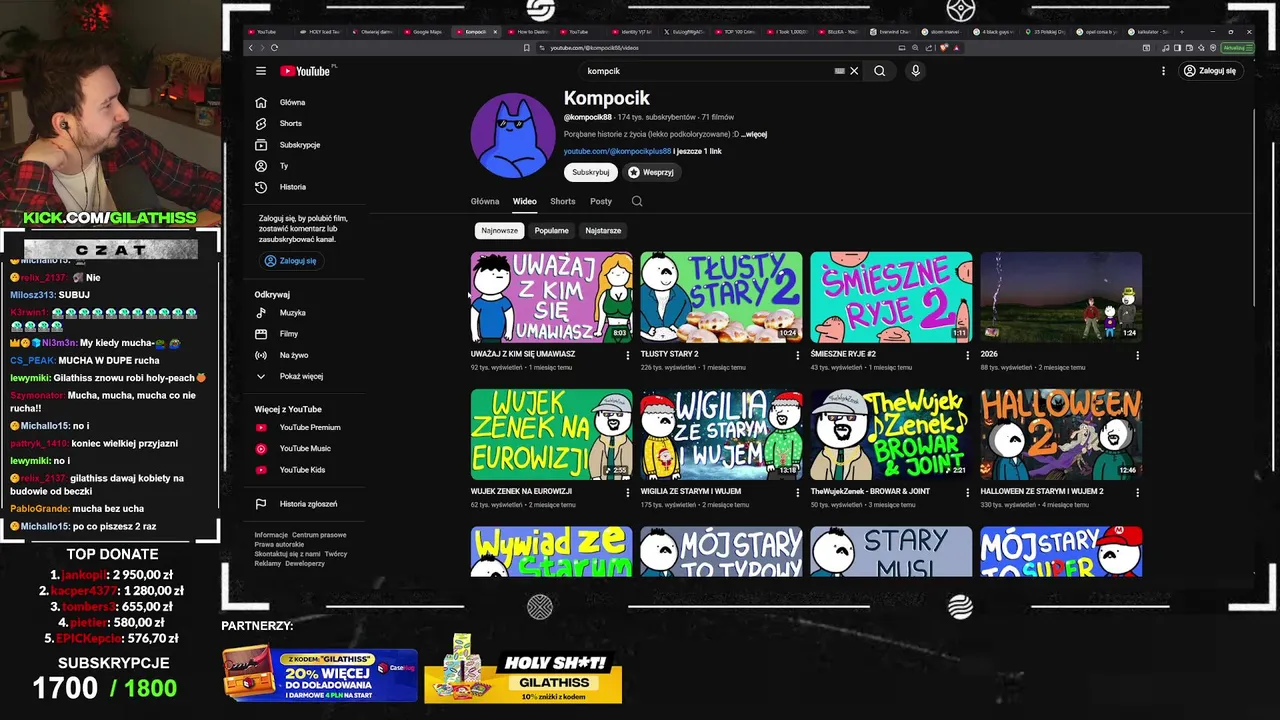The image size is (1280, 720).
Task: Open options menu for WUJEK ZENEK NA EUROWIZJI
Action: coord(628,493)
